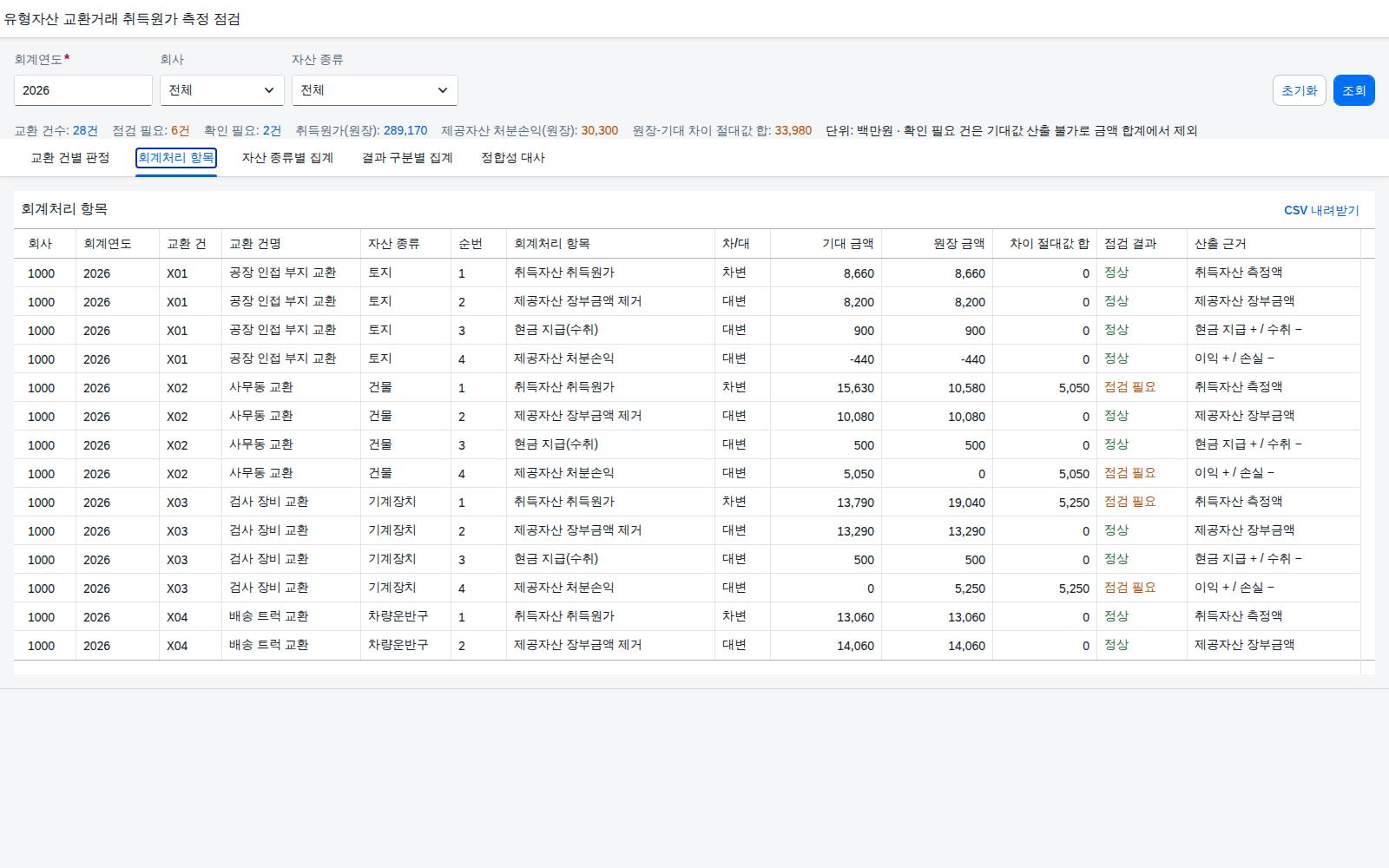This screenshot has height=868, width=1389.
Task: Switch to the 정합성 대사 tab
Action: [513, 158]
